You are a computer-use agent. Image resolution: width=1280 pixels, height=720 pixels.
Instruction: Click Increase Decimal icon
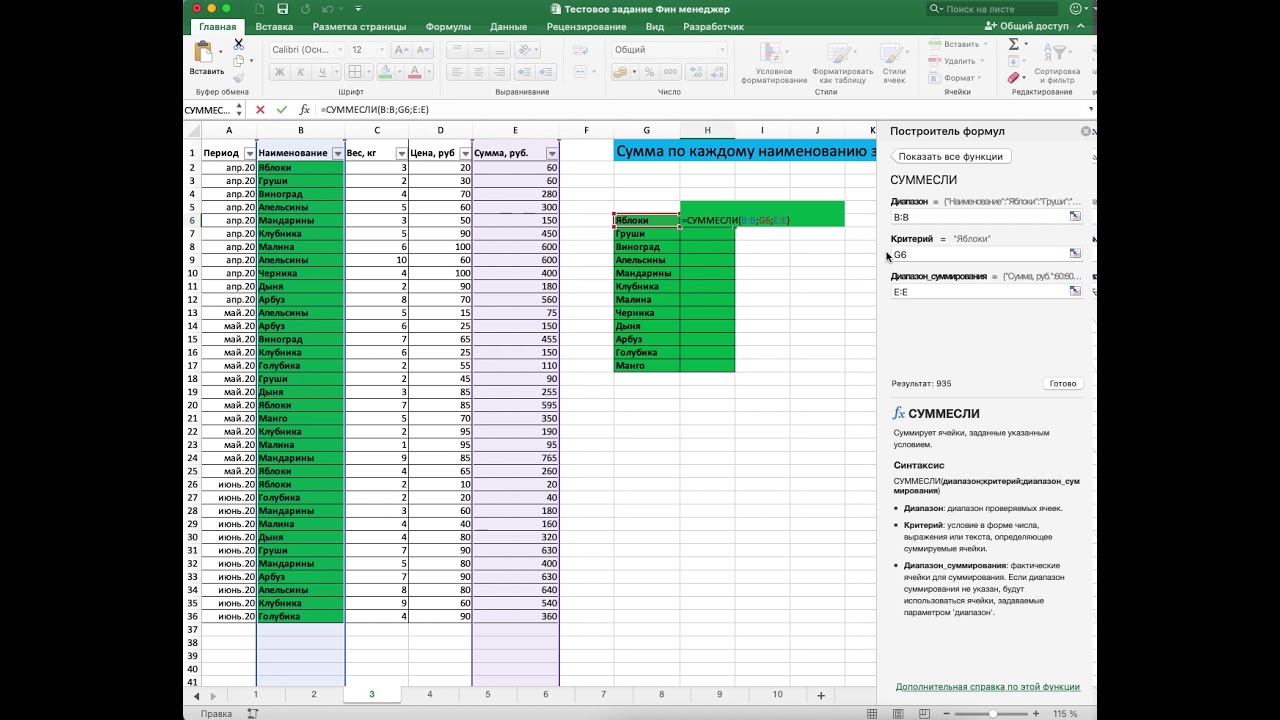(695, 72)
